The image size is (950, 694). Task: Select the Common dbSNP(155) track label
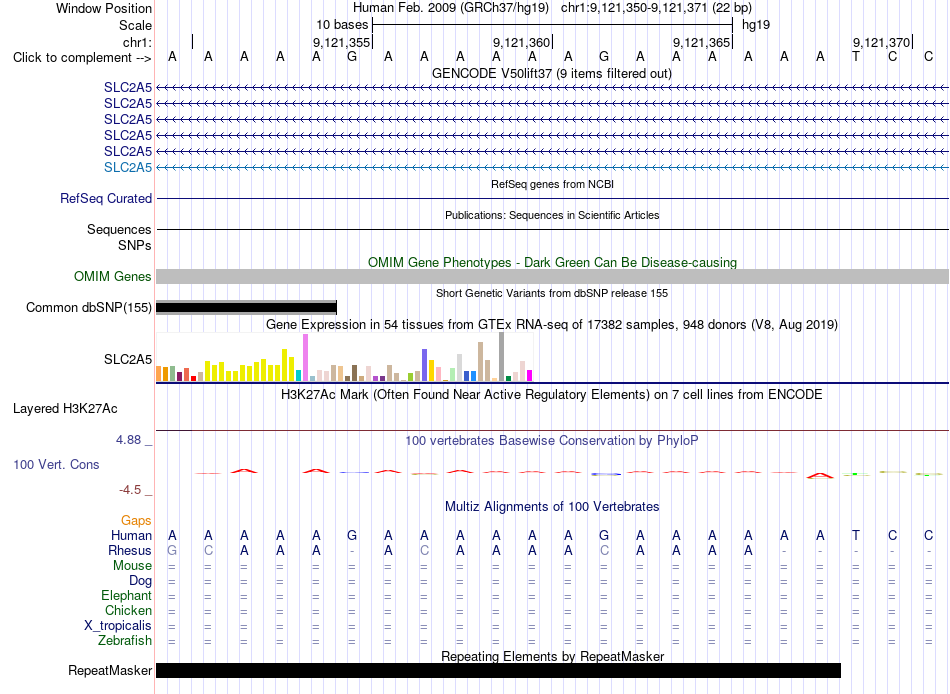click(89, 307)
